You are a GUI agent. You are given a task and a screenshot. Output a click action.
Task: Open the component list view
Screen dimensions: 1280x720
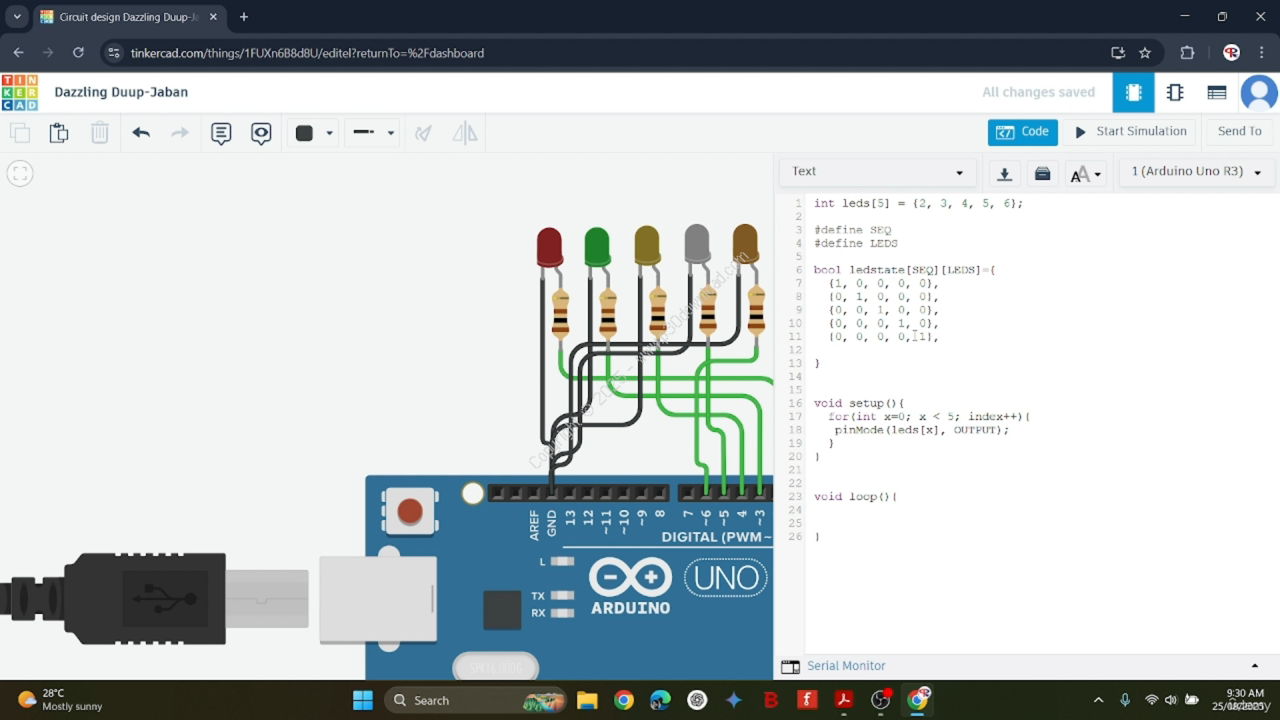pyautogui.click(x=1217, y=92)
